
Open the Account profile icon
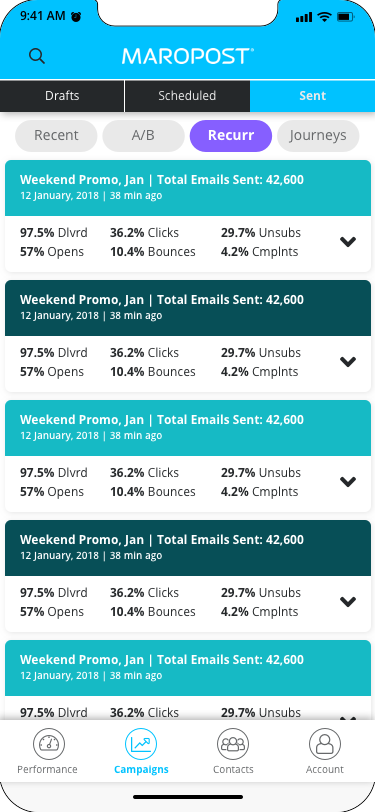[325, 744]
